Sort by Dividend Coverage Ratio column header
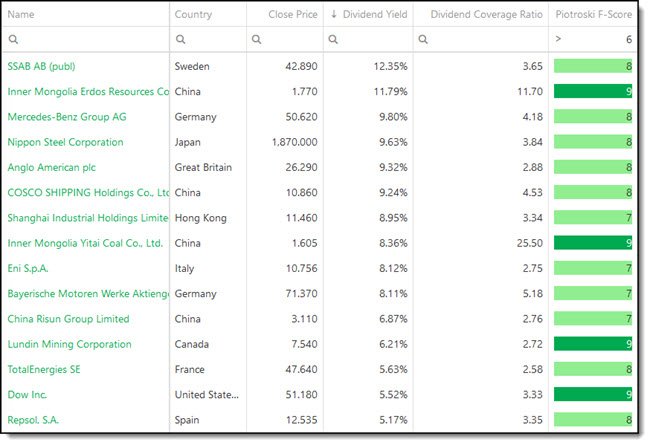This screenshot has width=650, height=445. [486, 15]
